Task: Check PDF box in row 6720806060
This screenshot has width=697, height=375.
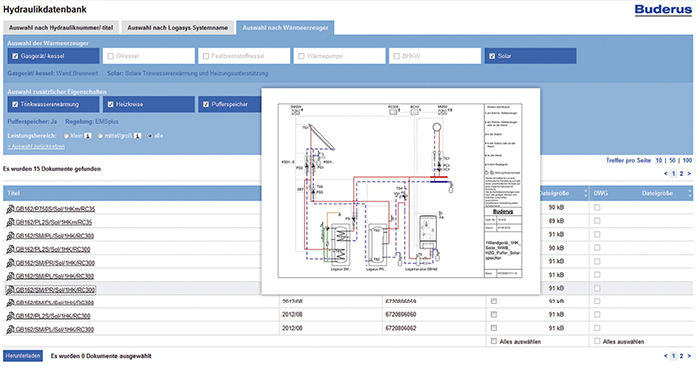Action: [493, 315]
